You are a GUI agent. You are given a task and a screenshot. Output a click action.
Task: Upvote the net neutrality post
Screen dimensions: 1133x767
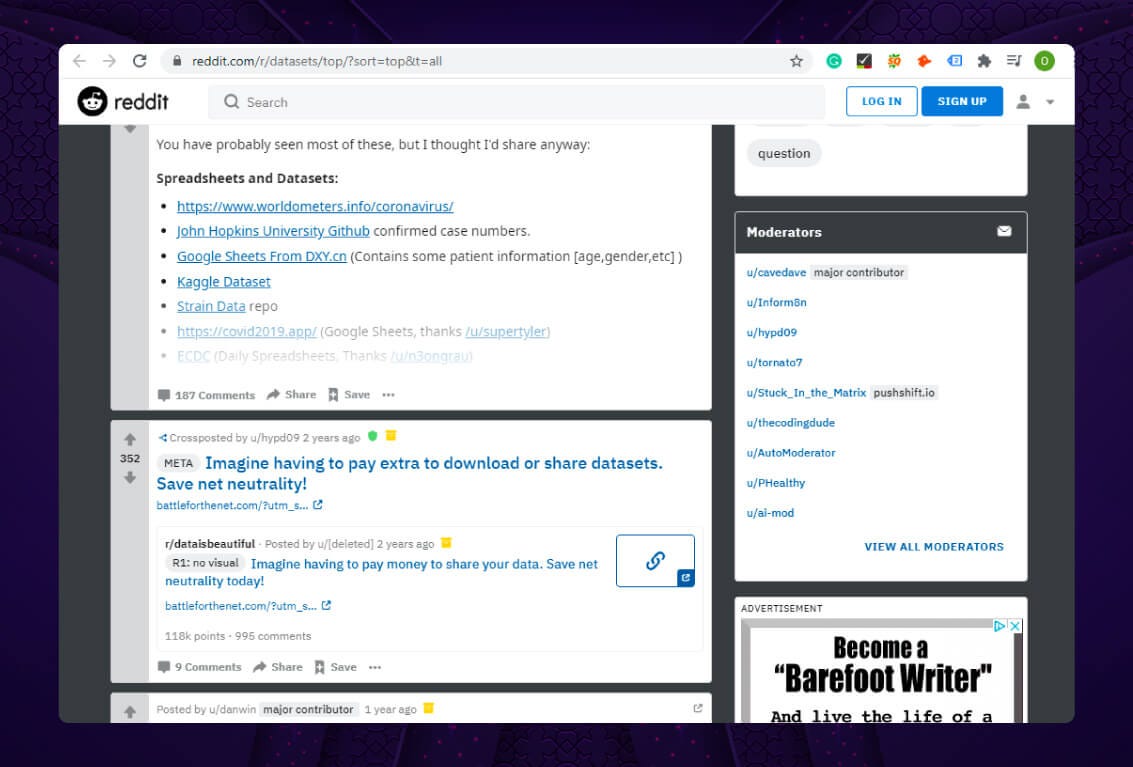[130, 440]
